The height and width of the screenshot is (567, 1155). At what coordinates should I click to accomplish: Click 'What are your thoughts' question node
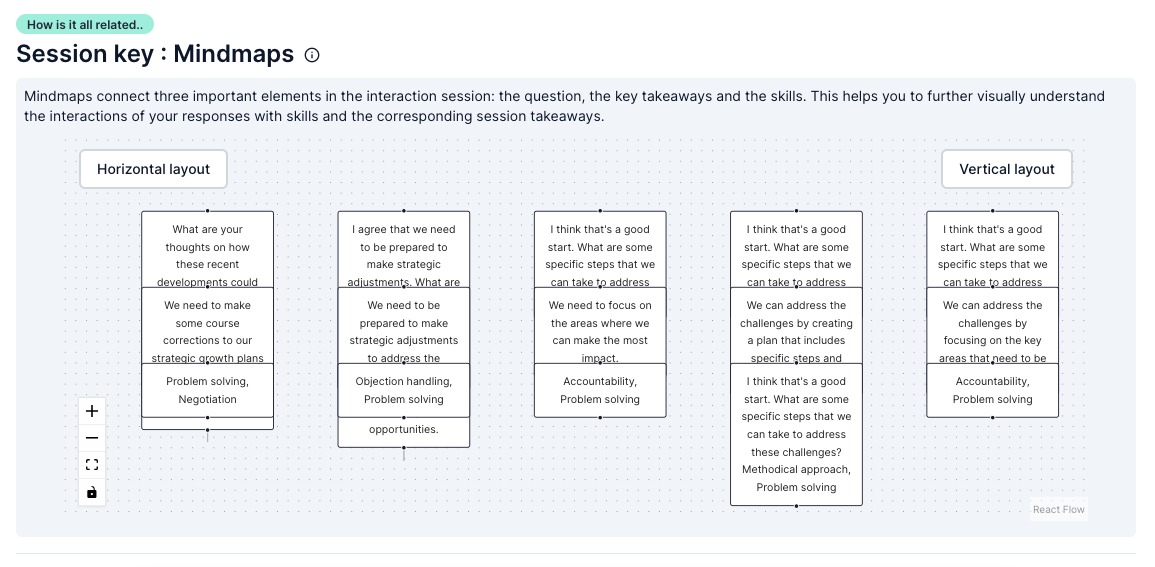pyautogui.click(x=207, y=248)
